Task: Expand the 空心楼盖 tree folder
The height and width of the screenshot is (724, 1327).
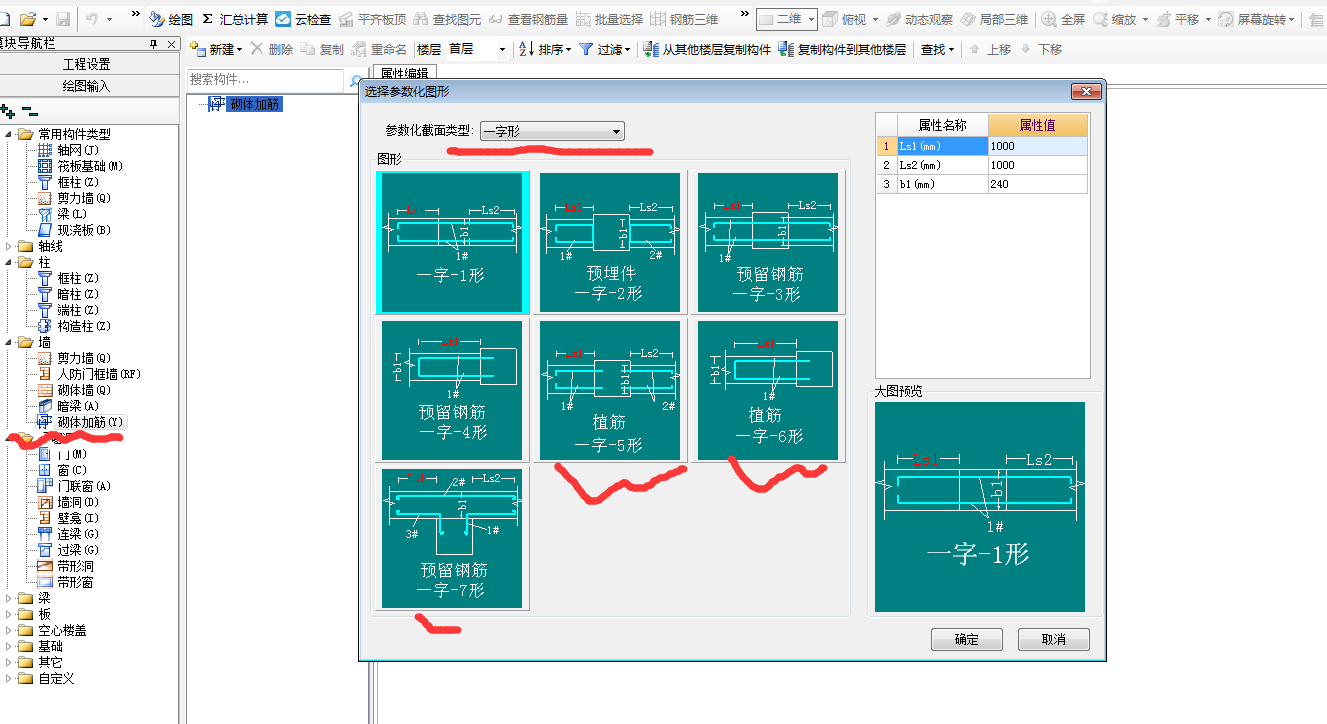Action: pyautogui.click(x=11, y=630)
